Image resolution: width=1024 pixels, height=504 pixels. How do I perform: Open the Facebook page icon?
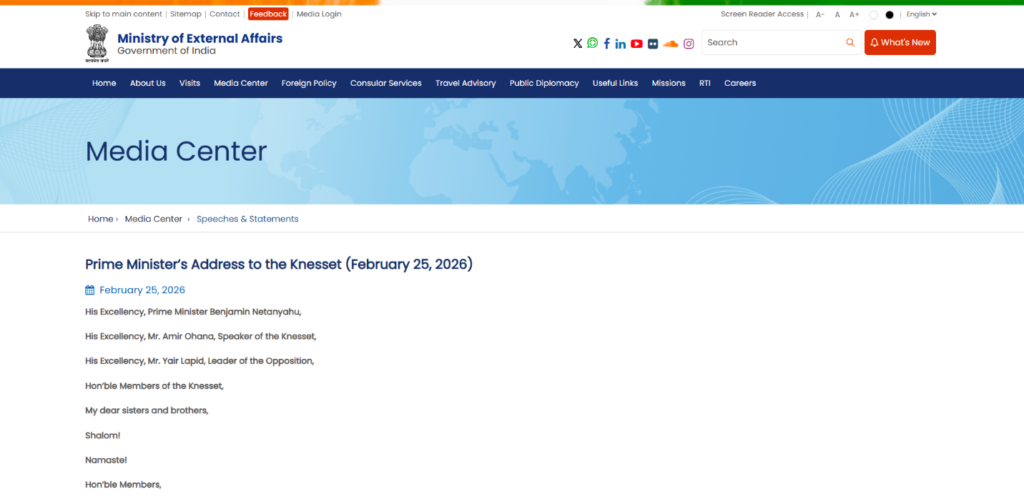pyautogui.click(x=606, y=43)
